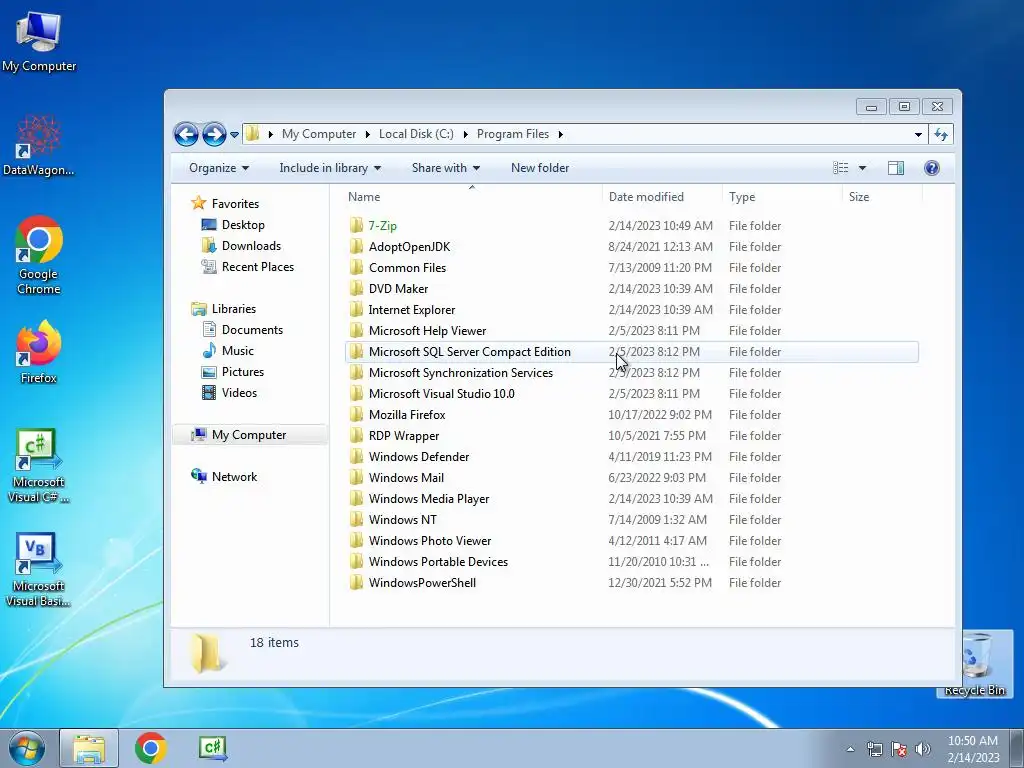Click the Refresh button in address bar
Viewport: 1024px width, 768px height.
click(940, 135)
